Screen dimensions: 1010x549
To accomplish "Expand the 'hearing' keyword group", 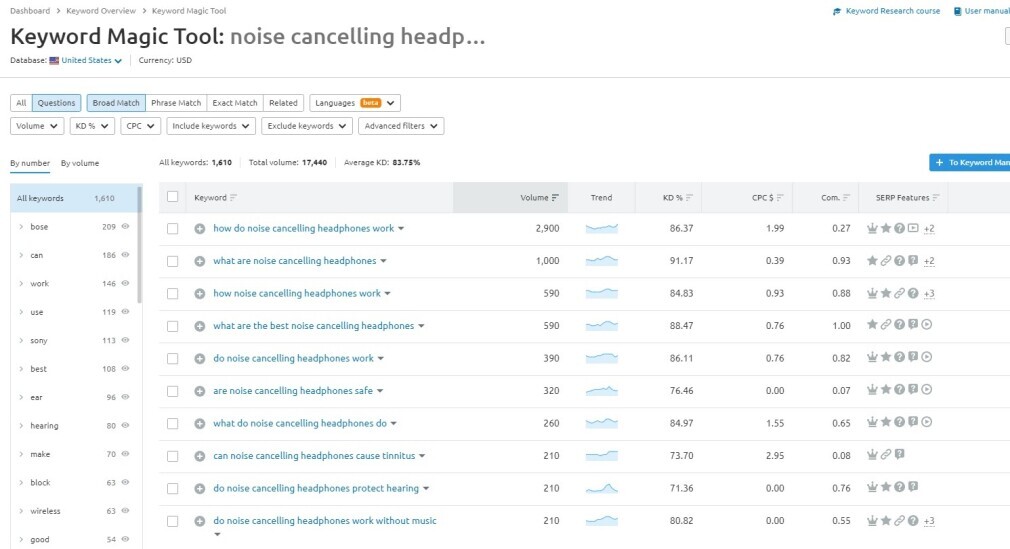I will (x=21, y=425).
